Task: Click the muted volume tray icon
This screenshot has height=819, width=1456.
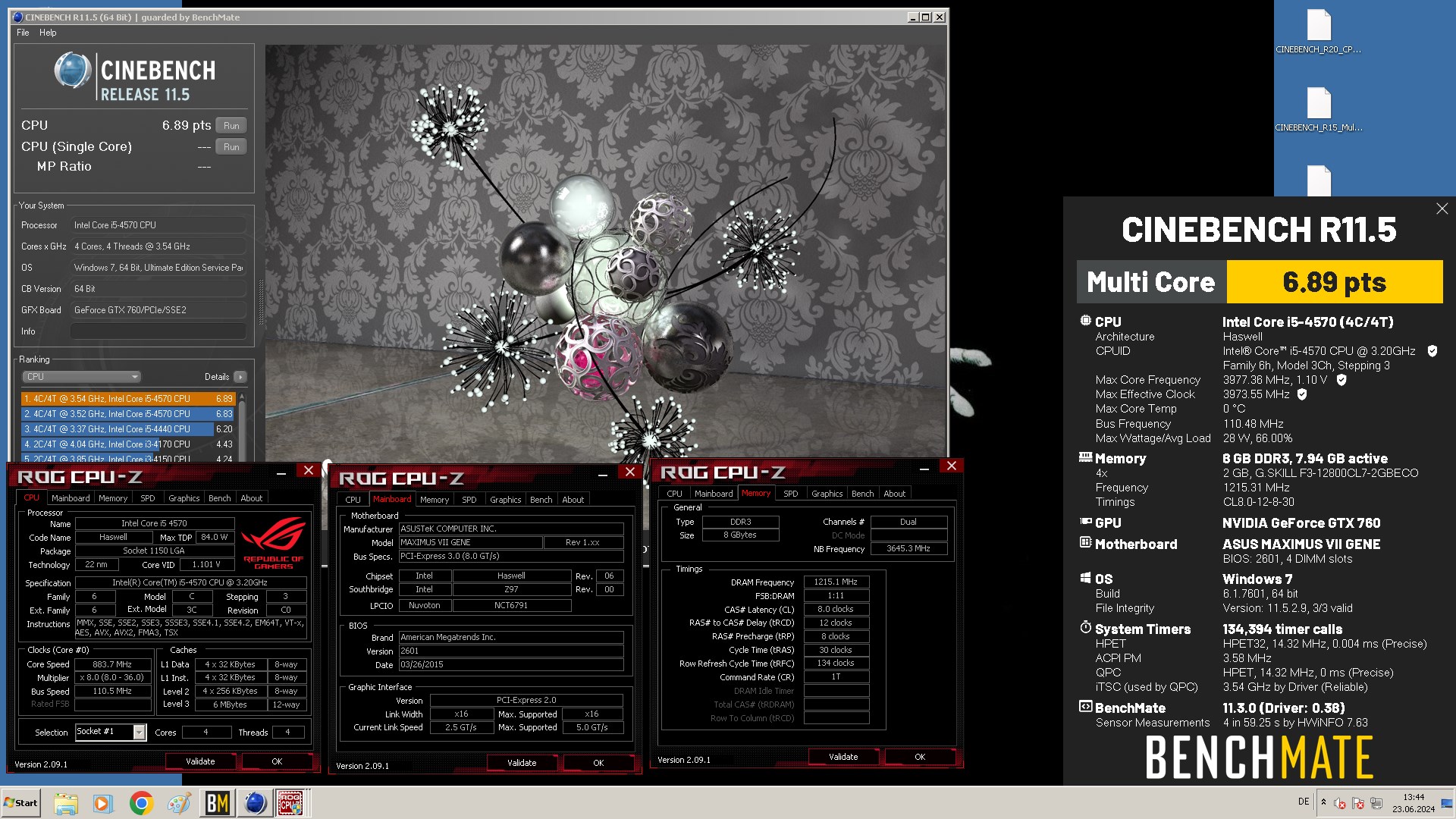Action: click(x=1340, y=803)
